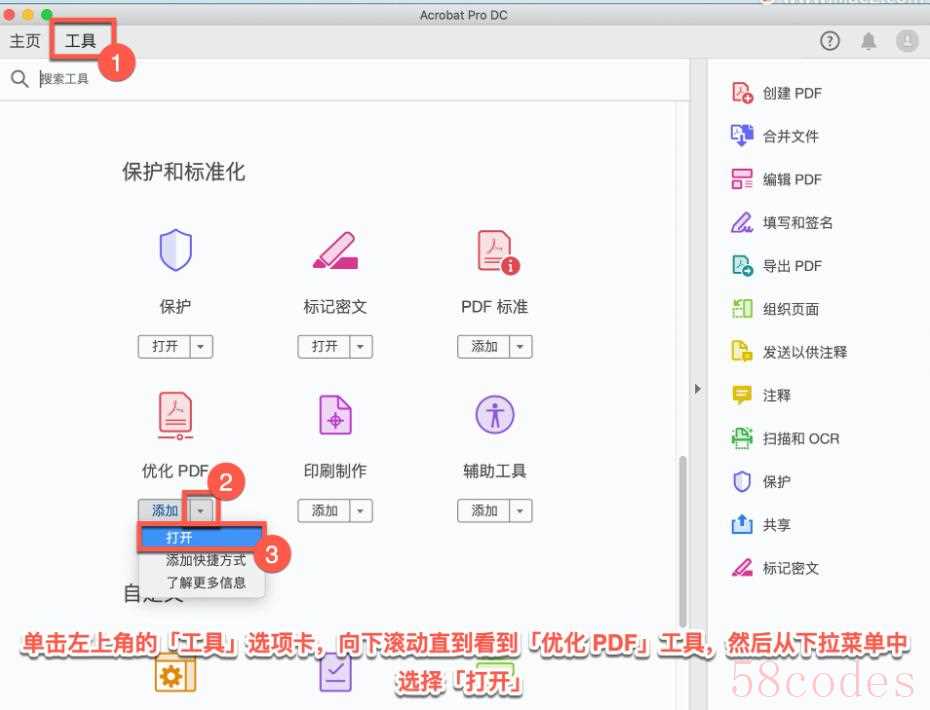Image resolution: width=930 pixels, height=710 pixels.
Task: Select the 共享 label in sidebar
Action: click(776, 525)
